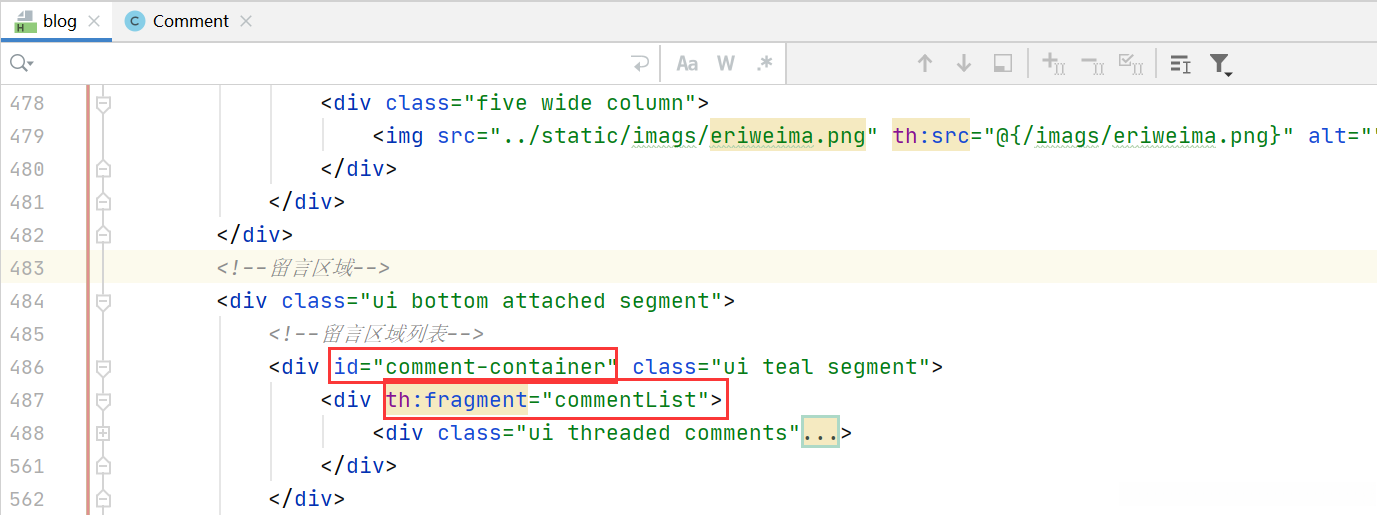
Task: Close the Comment tab
Action: coord(246,21)
